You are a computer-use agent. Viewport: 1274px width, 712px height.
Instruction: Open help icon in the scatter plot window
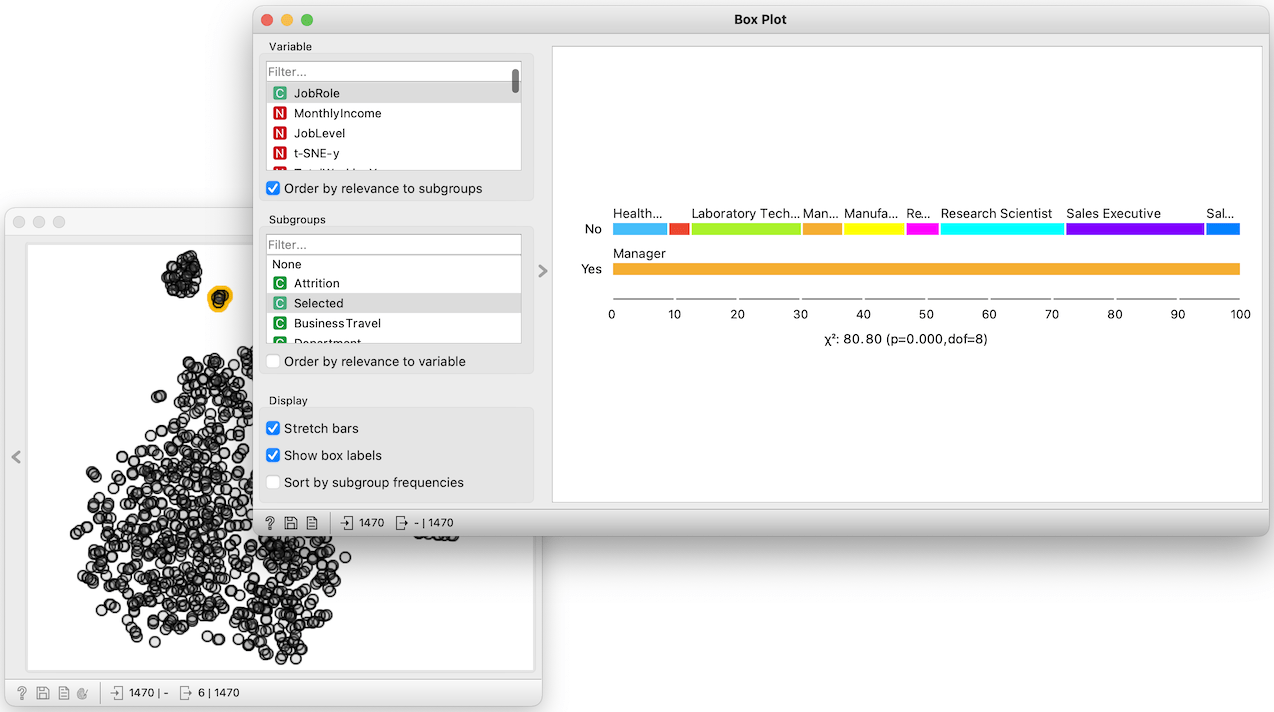tap(22, 692)
